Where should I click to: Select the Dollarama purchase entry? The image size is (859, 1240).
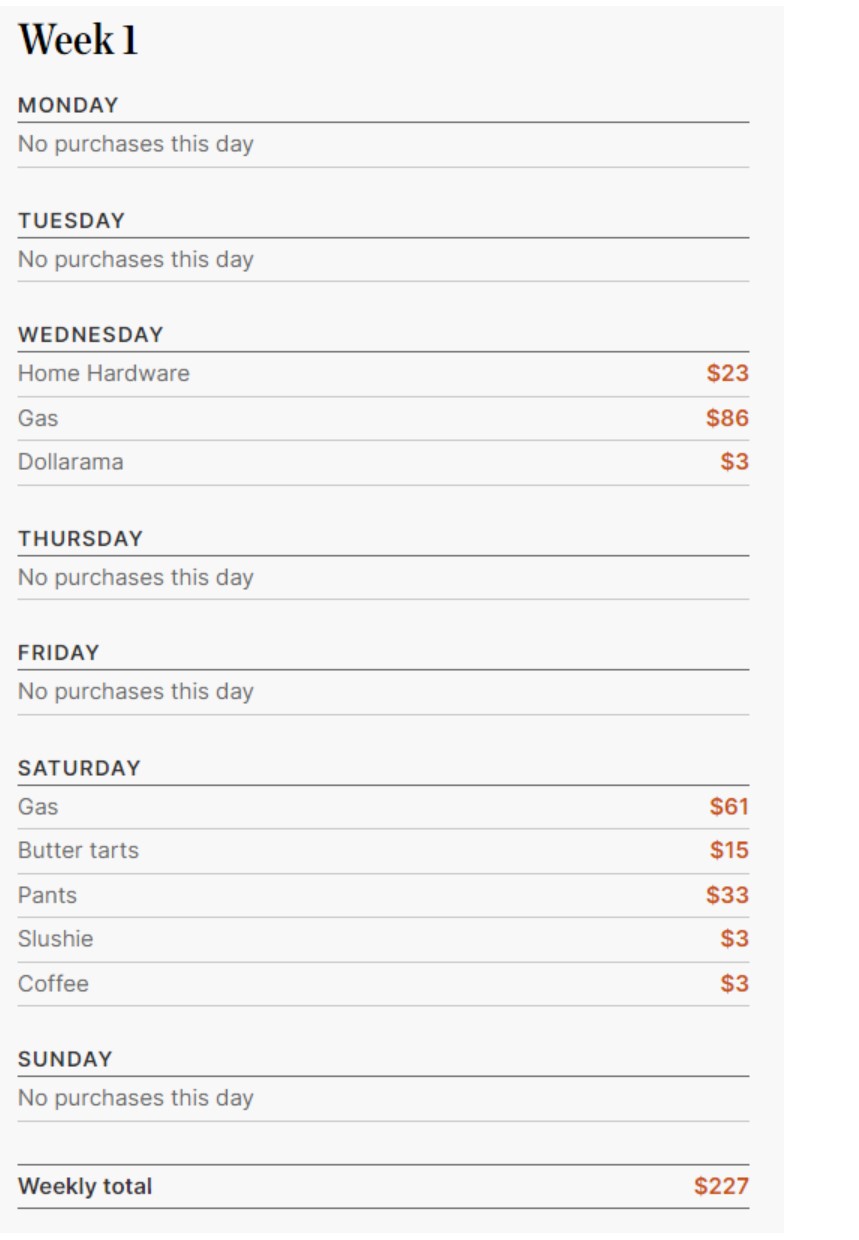(70, 462)
